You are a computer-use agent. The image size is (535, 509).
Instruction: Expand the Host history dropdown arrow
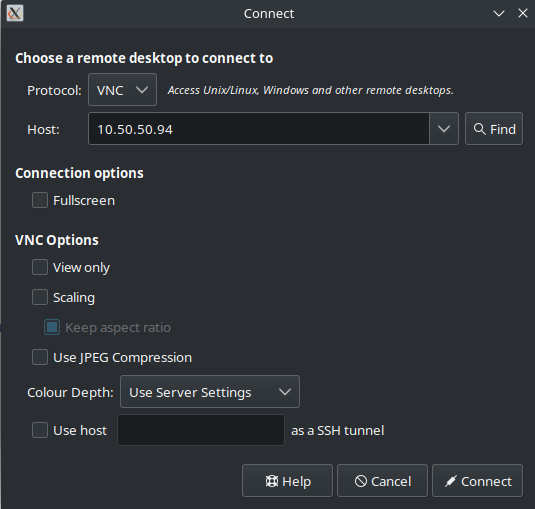[x=444, y=129]
